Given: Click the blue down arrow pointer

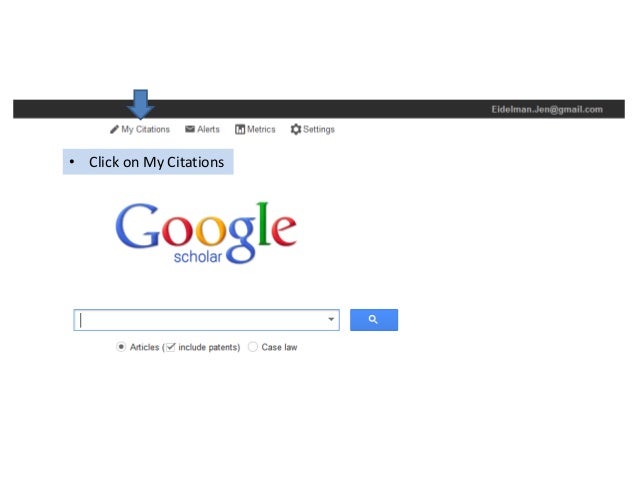Looking at the screenshot, I should pyautogui.click(x=140, y=104).
